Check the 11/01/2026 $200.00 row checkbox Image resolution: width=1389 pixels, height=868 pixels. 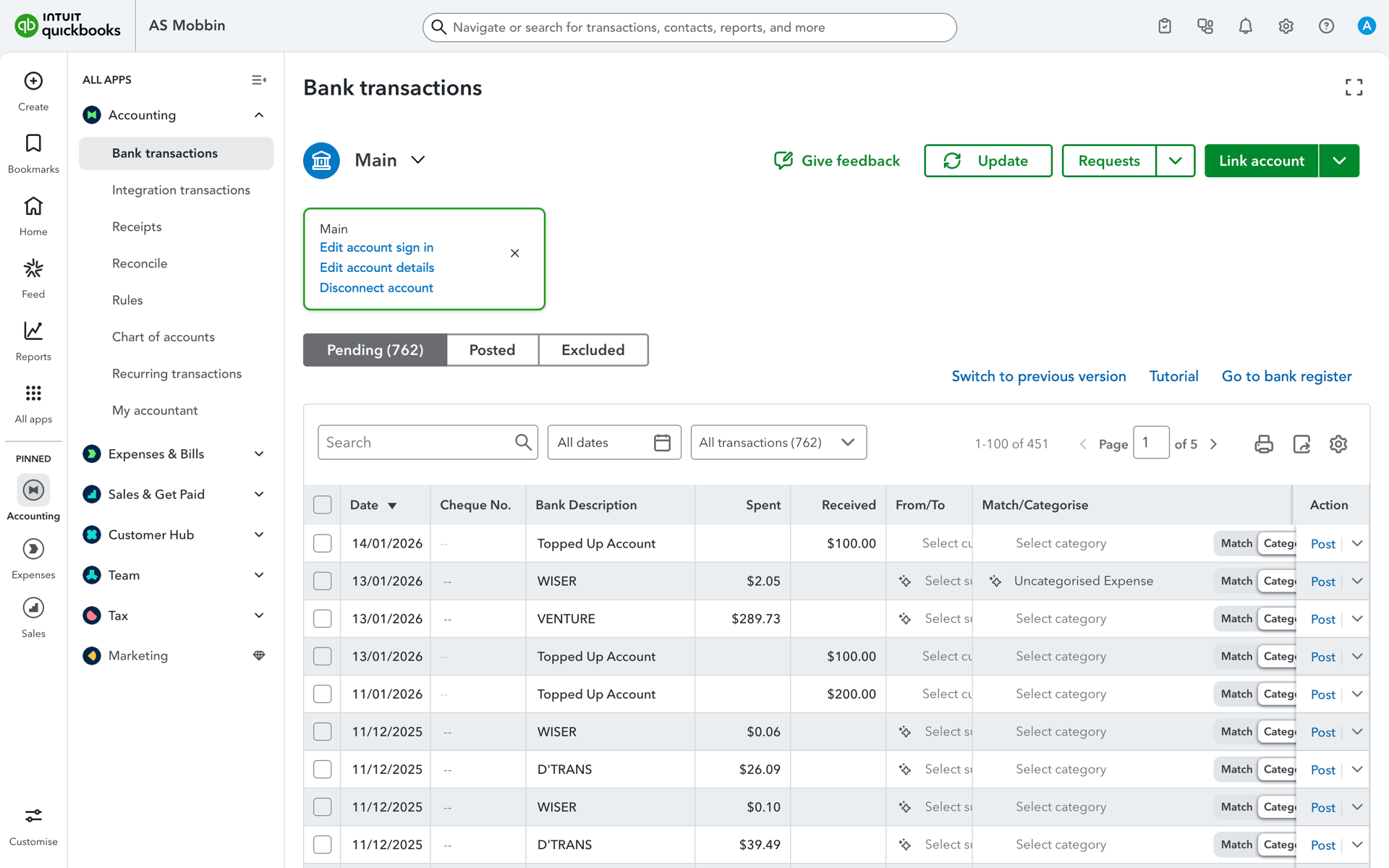[323, 694]
